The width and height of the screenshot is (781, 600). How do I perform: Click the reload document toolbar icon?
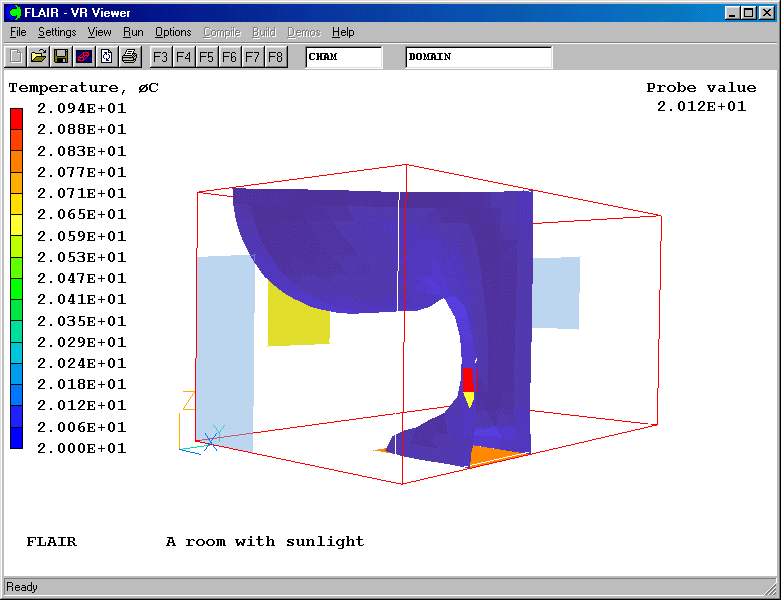tap(106, 57)
